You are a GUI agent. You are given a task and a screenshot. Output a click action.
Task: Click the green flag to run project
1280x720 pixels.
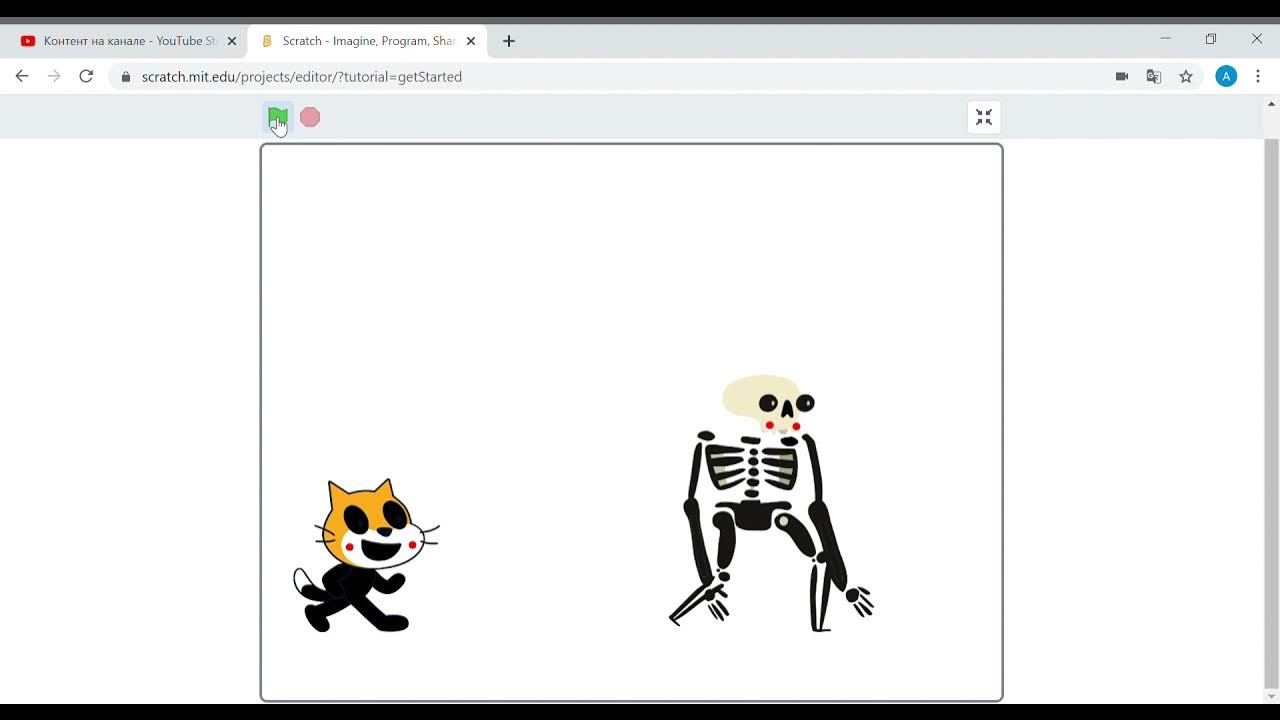(277, 118)
